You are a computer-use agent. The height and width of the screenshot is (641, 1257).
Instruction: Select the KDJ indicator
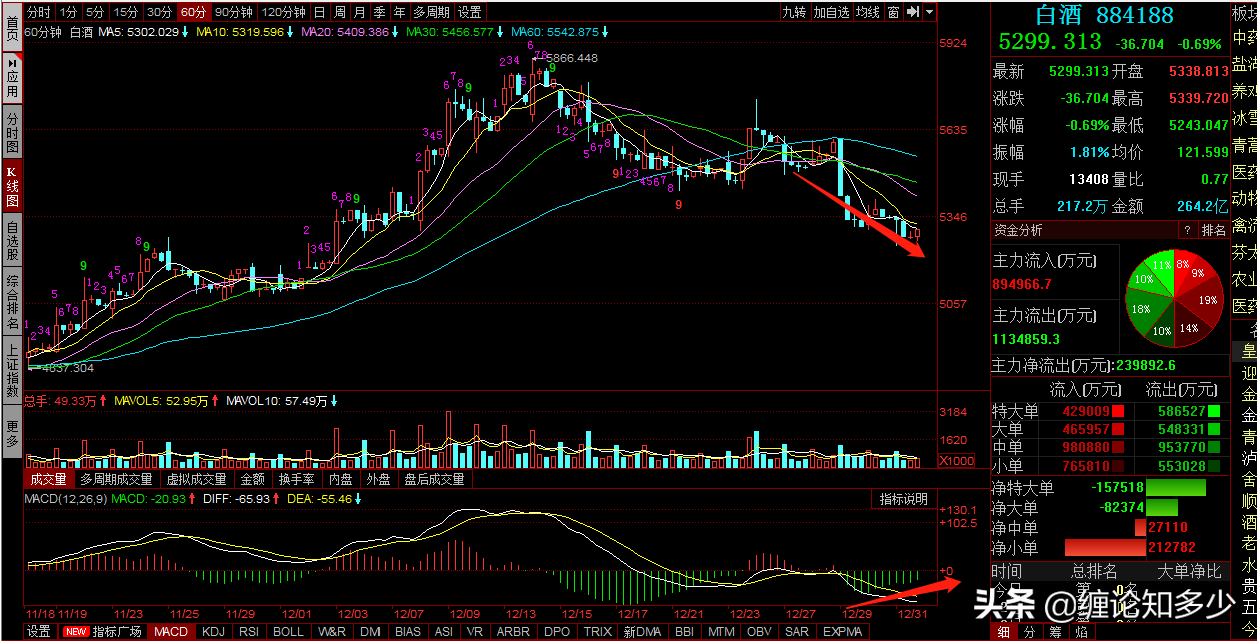213,632
